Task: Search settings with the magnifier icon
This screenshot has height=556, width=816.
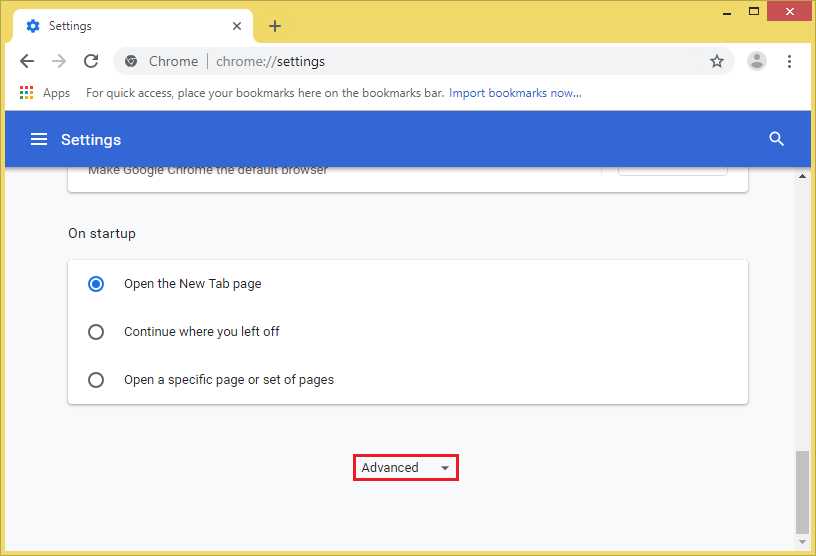Action: [x=776, y=139]
